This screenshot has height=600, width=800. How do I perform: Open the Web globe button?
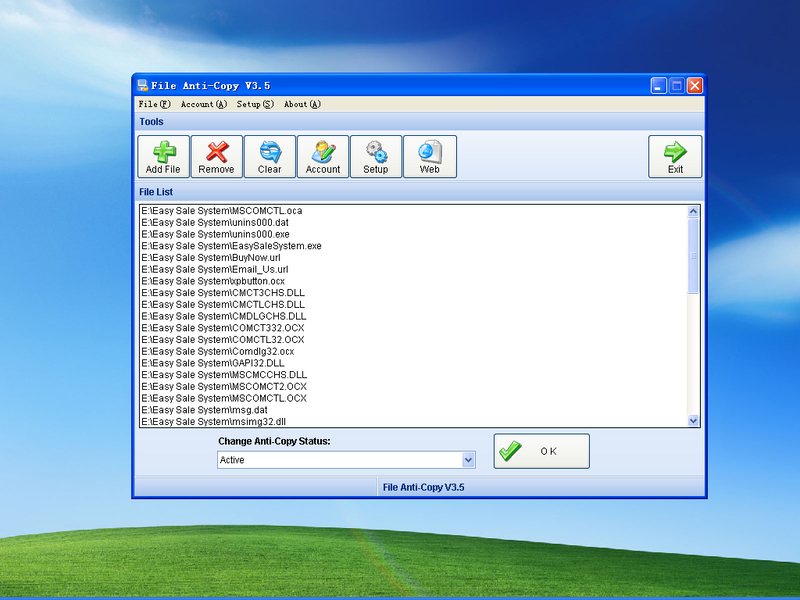tap(430, 157)
